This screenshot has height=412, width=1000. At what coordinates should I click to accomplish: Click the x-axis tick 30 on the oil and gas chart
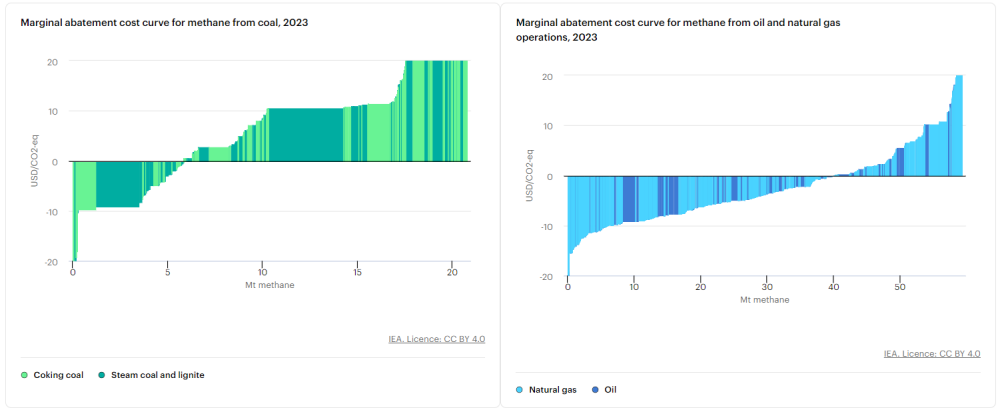click(767, 286)
